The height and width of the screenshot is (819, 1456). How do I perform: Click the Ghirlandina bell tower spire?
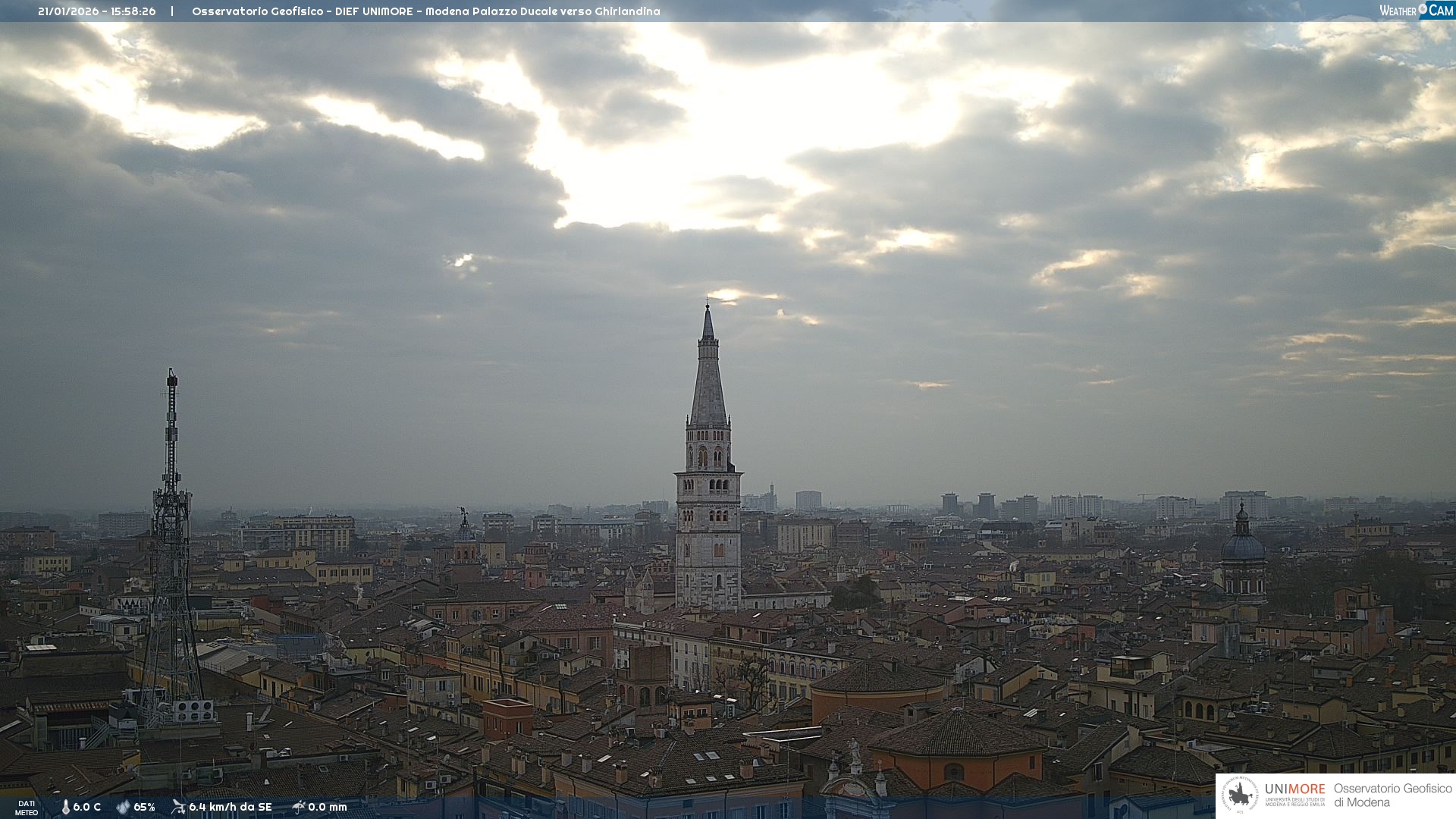[x=708, y=379]
